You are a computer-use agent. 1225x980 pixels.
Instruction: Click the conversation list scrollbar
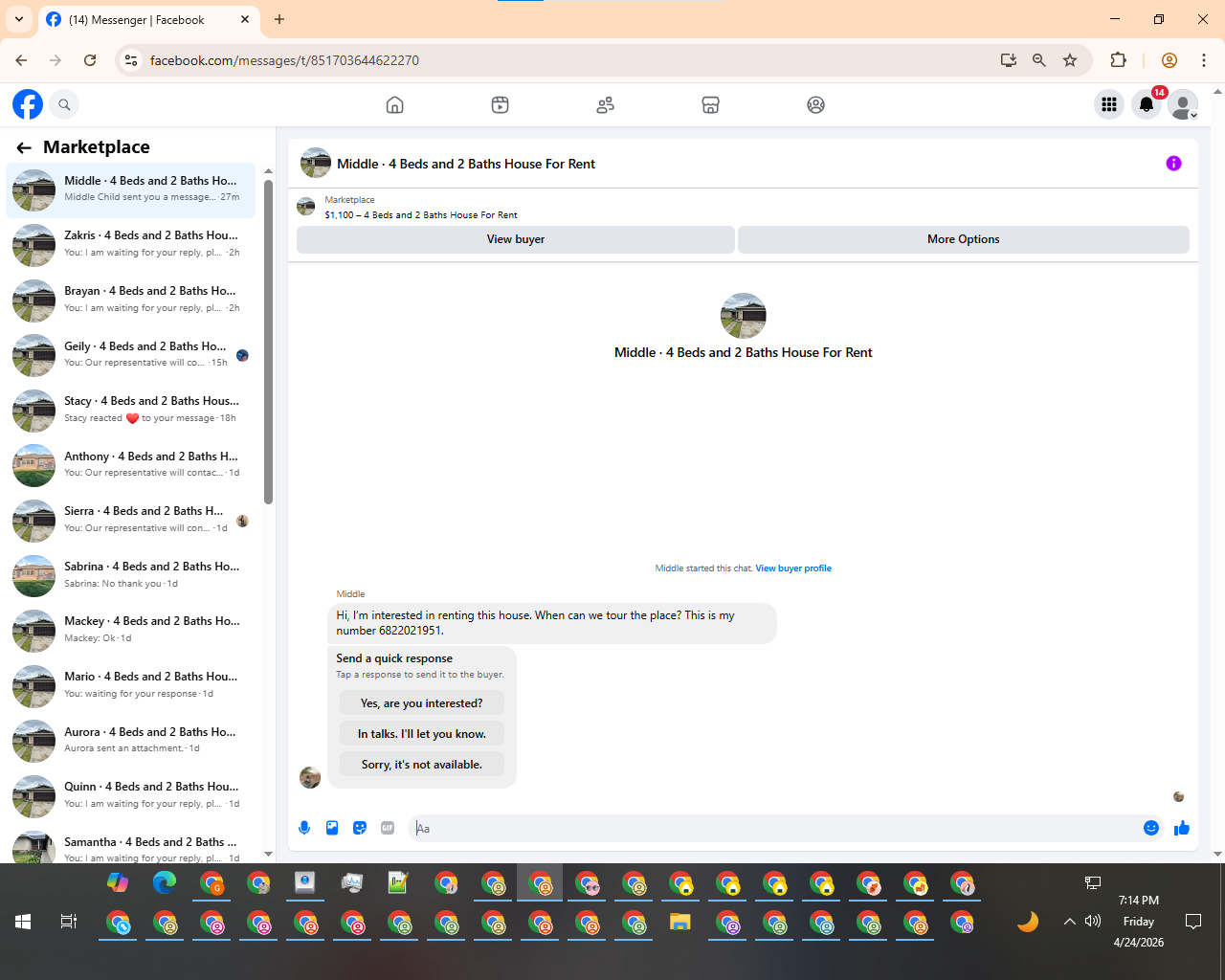tap(269, 342)
